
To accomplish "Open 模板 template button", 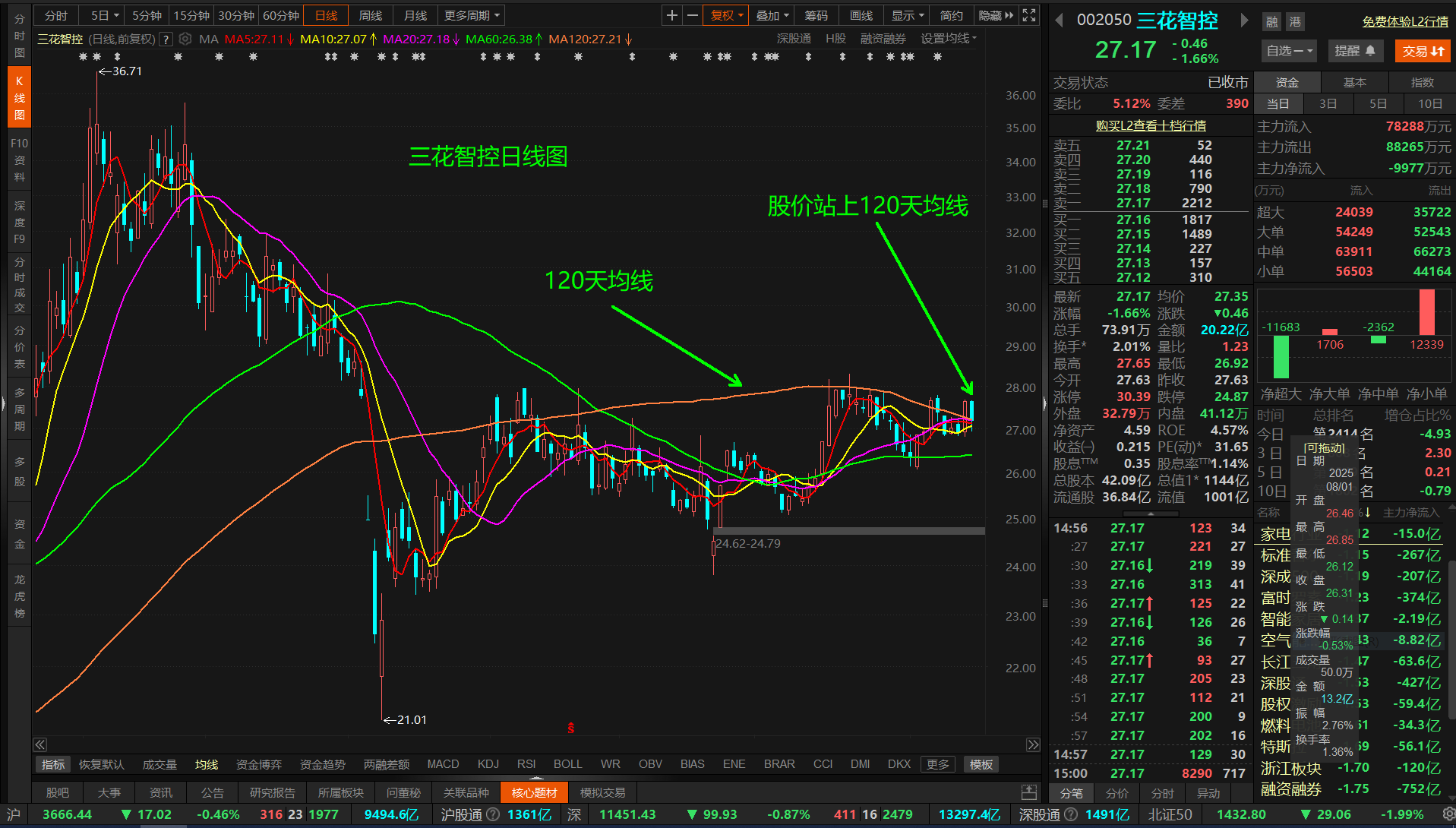I will point(981,764).
